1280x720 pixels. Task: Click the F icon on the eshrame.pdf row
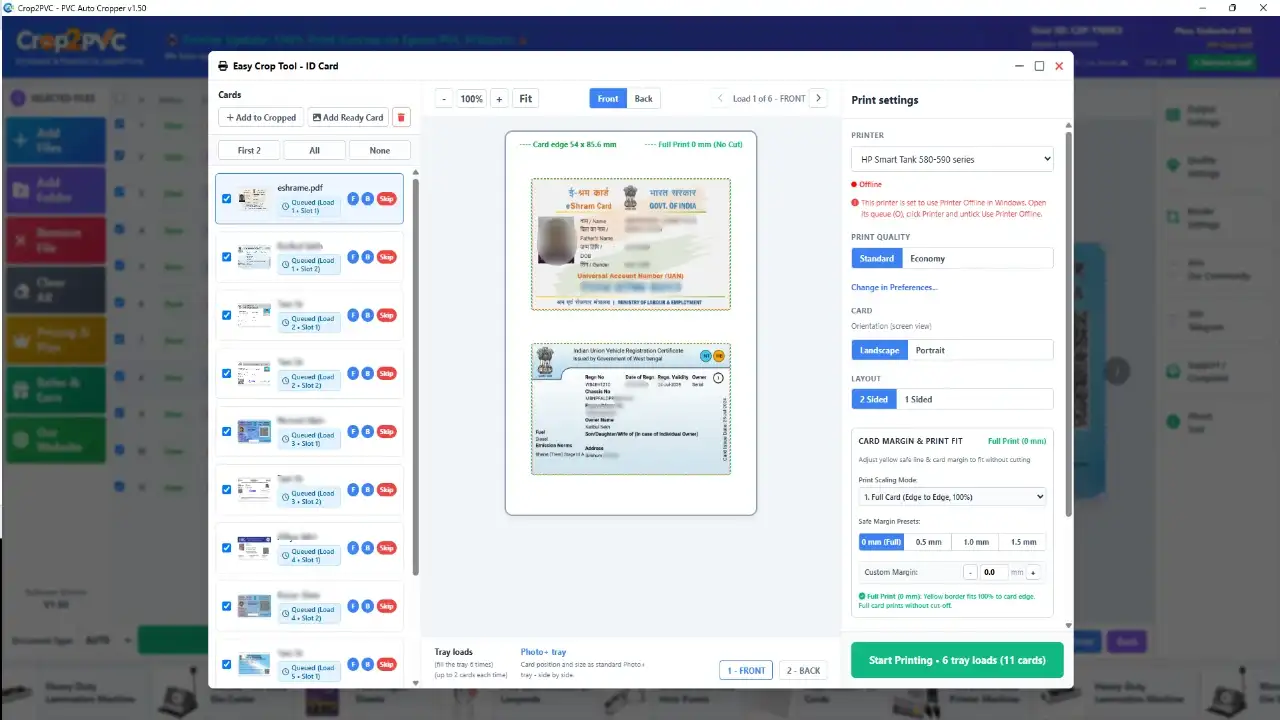(353, 199)
